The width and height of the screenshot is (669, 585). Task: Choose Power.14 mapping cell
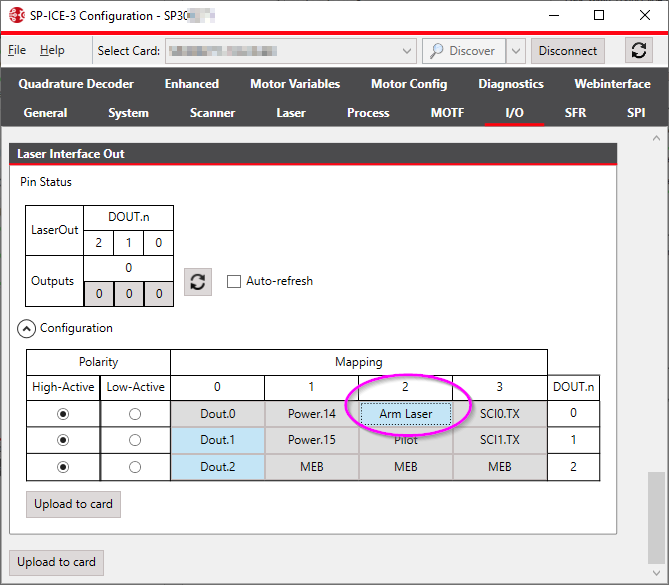tap(311, 414)
